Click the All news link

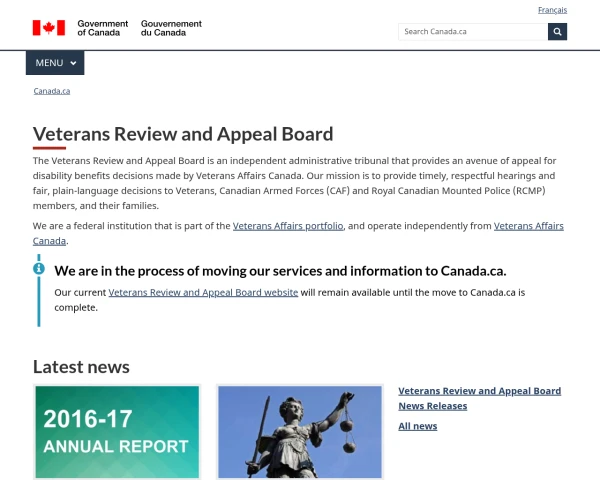[x=417, y=426]
